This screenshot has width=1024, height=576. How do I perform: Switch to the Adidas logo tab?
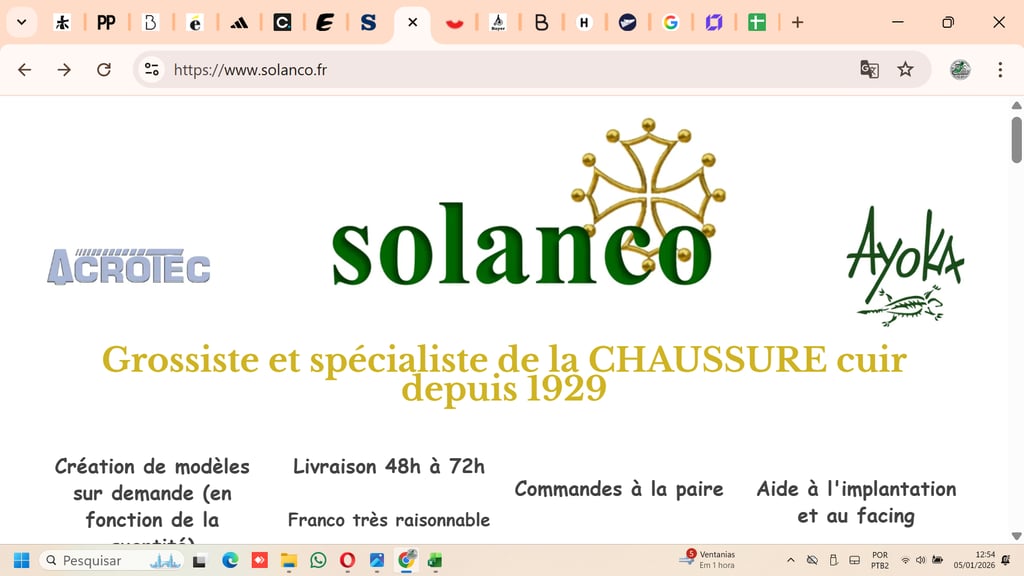click(239, 23)
